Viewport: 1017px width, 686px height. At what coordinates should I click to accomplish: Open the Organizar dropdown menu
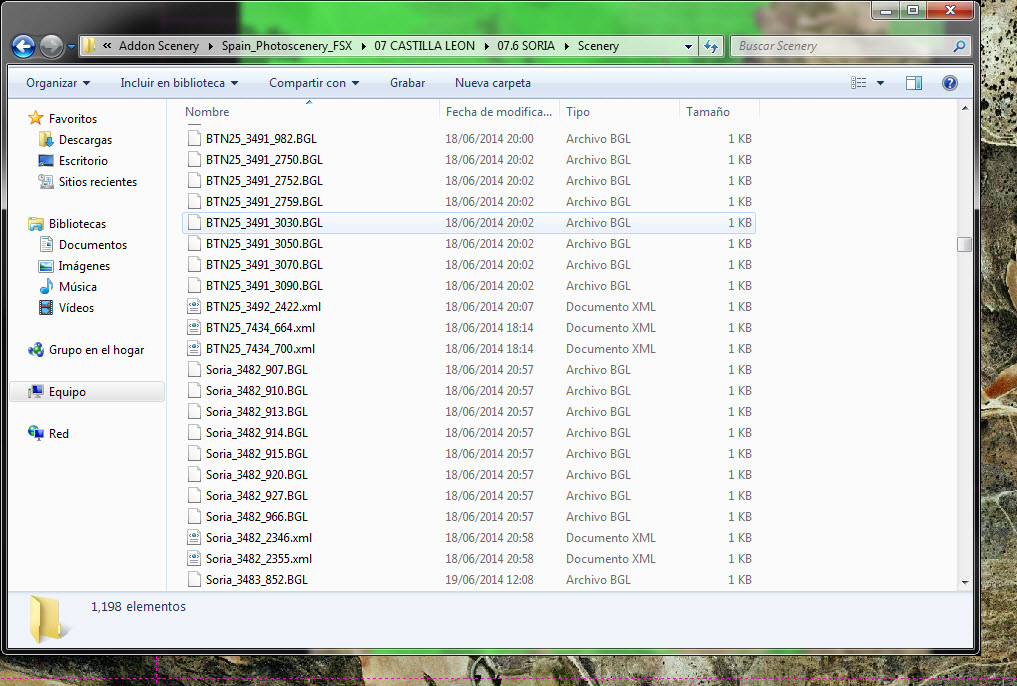point(58,83)
